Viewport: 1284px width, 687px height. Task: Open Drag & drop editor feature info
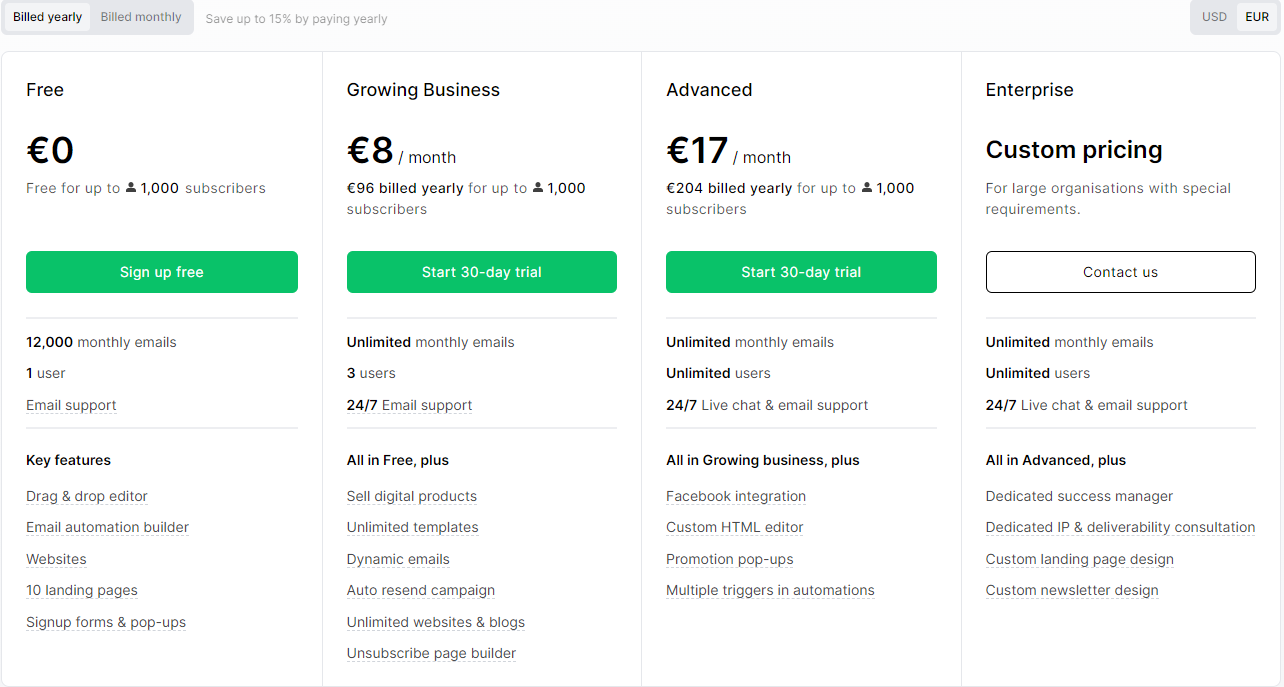(x=87, y=496)
